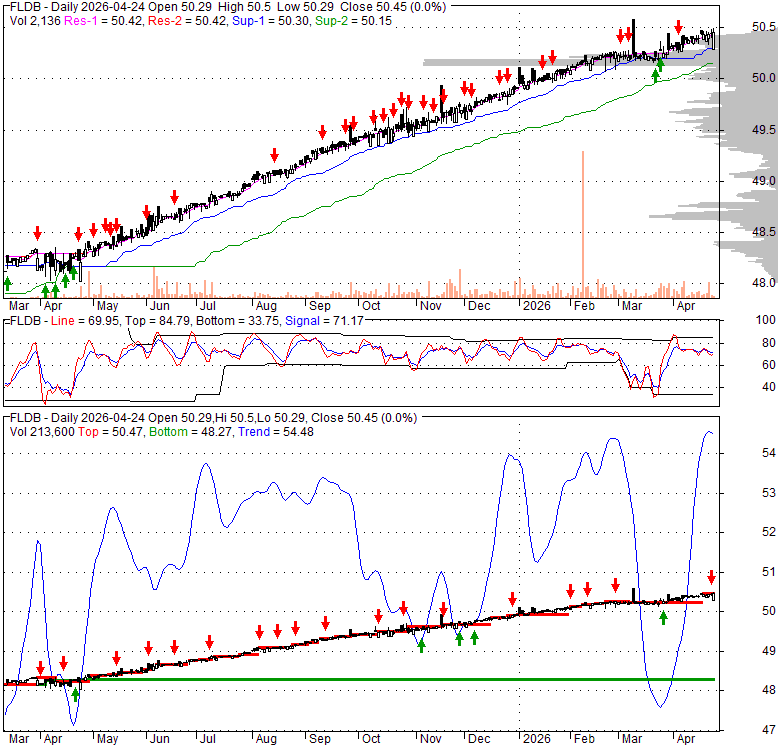Click the green up arrow in late March on bottom chart
Screen dimensions: 780x745
click(663, 617)
